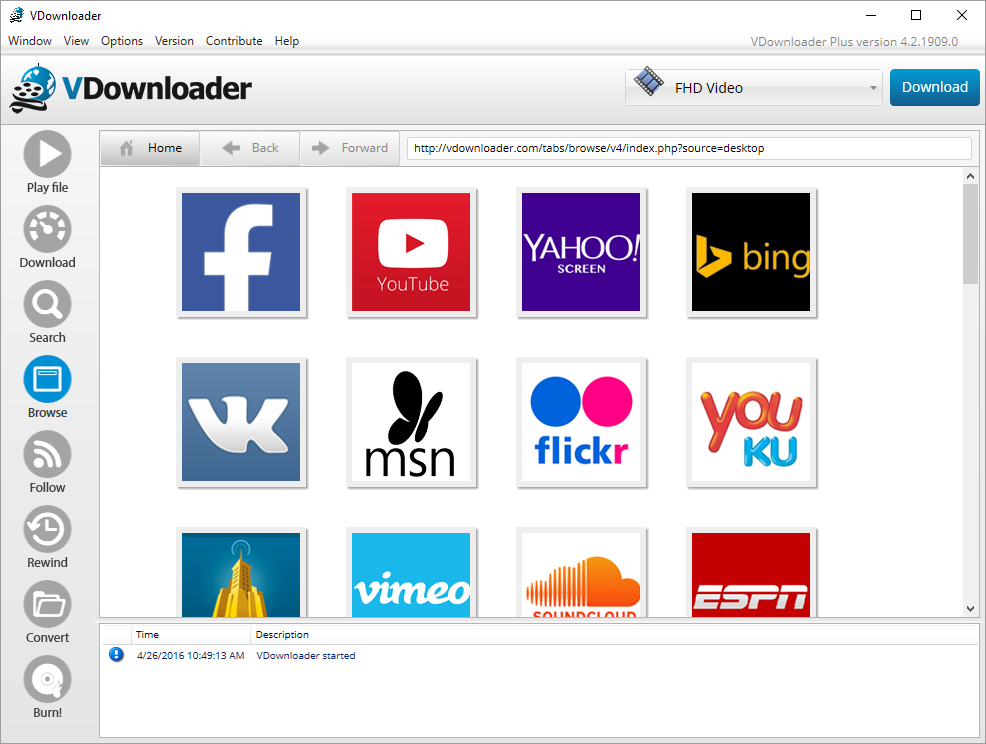The width and height of the screenshot is (986, 744).
Task: Select the '4/26/2016 10:49:13 AM' timestamp
Action: [x=191, y=655]
